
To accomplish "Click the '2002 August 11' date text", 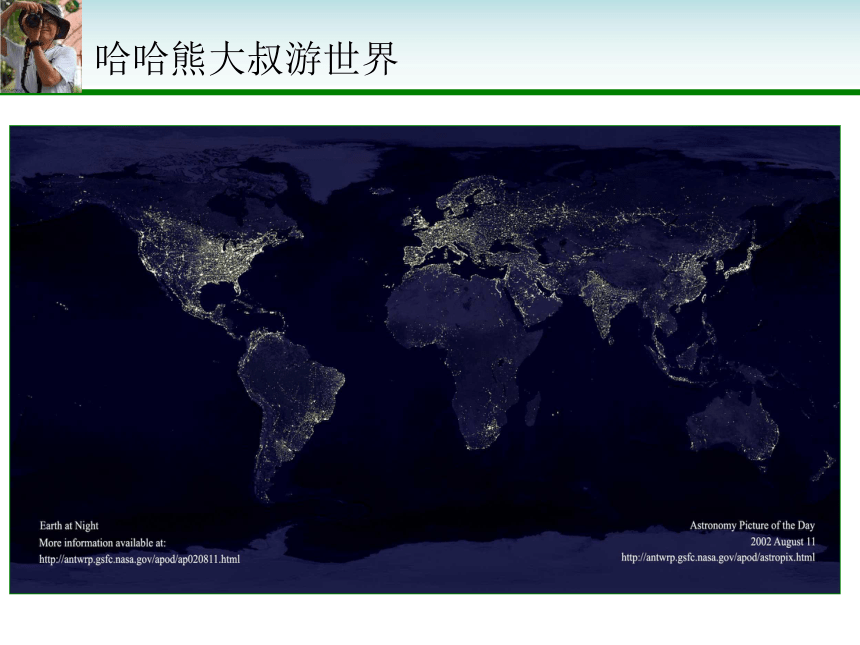I will 783,542.
